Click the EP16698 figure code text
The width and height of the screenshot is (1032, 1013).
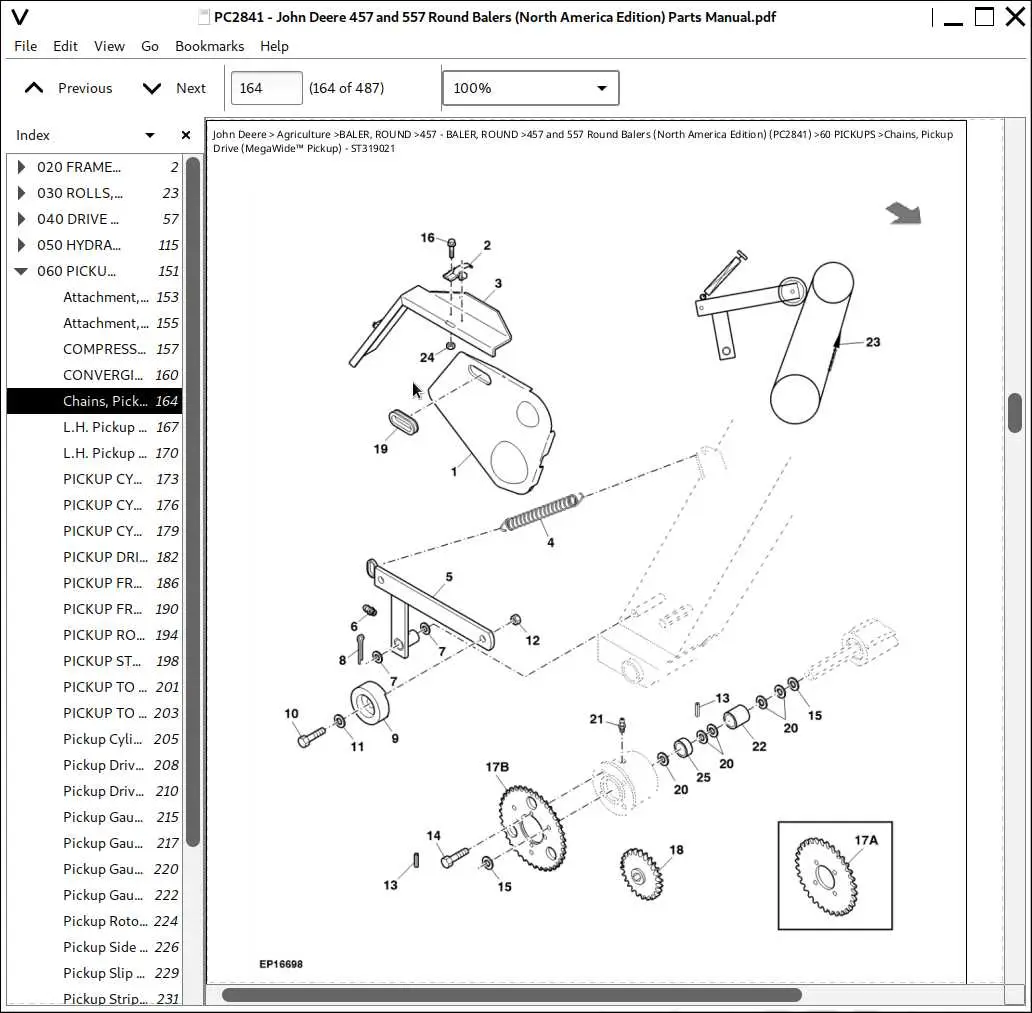(x=281, y=964)
